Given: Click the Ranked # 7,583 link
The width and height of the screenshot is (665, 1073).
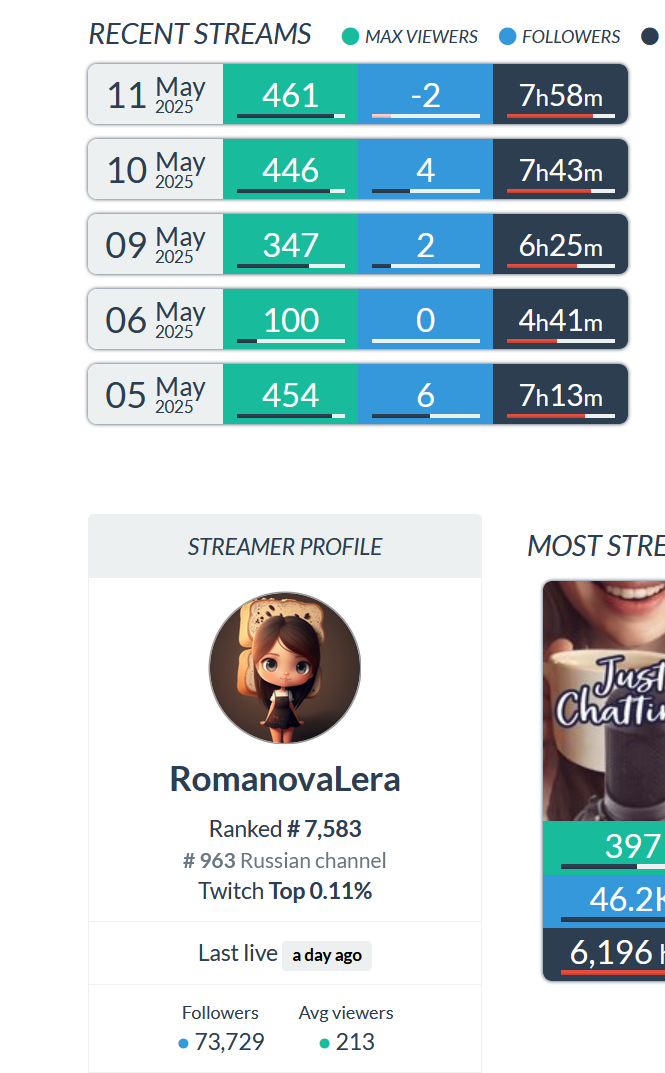Looking at the screenshot, I should click(x=285, y=829).
